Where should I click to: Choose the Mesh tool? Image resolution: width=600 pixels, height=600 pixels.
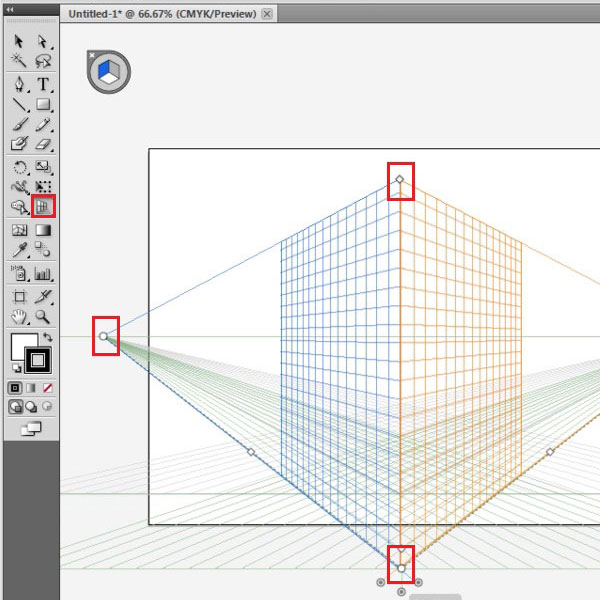pos(19,230)
